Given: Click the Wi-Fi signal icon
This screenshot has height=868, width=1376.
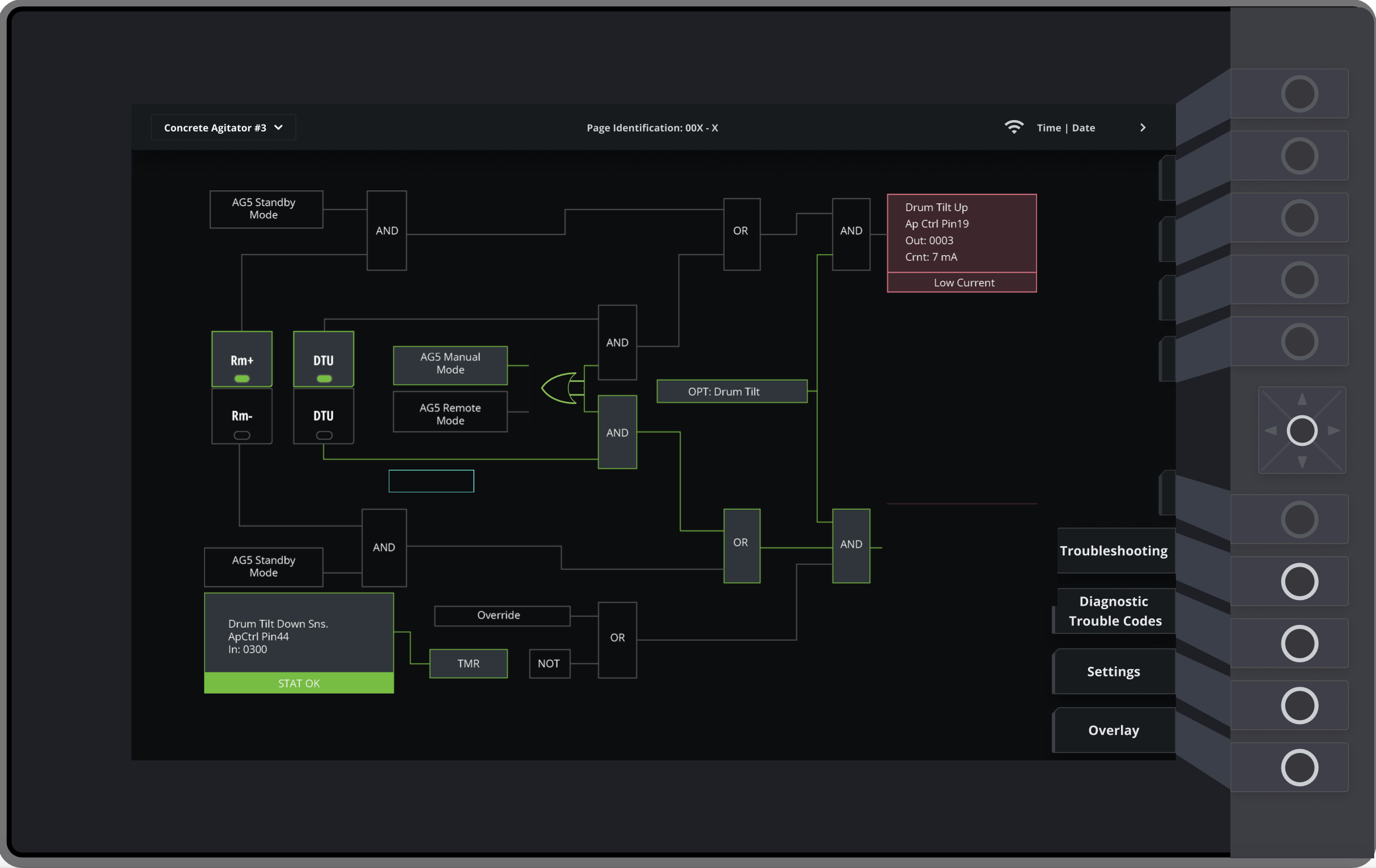Looking at the screenshot, I should tap(1014, 127).
